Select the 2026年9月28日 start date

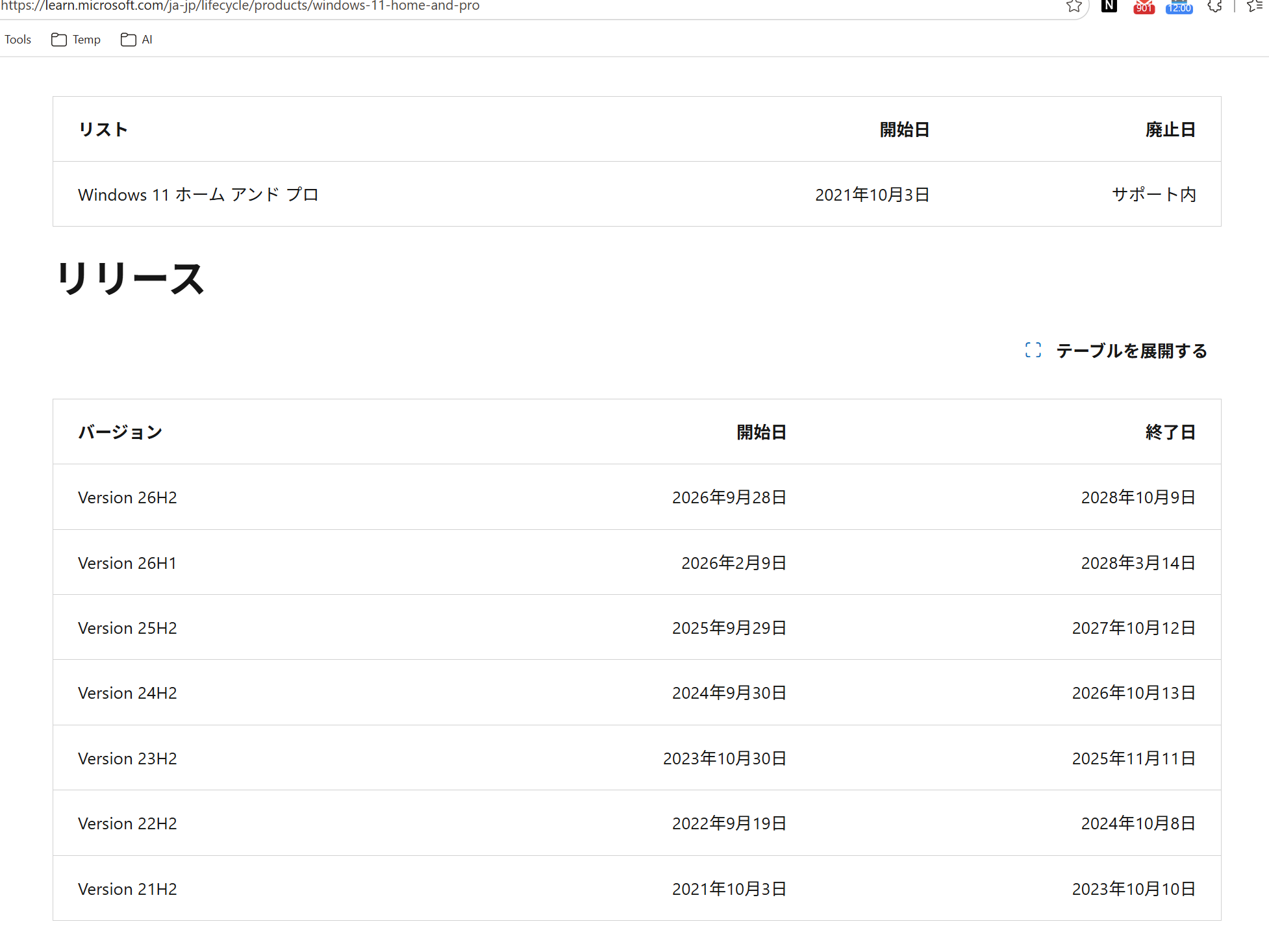(x=729, y=497)
